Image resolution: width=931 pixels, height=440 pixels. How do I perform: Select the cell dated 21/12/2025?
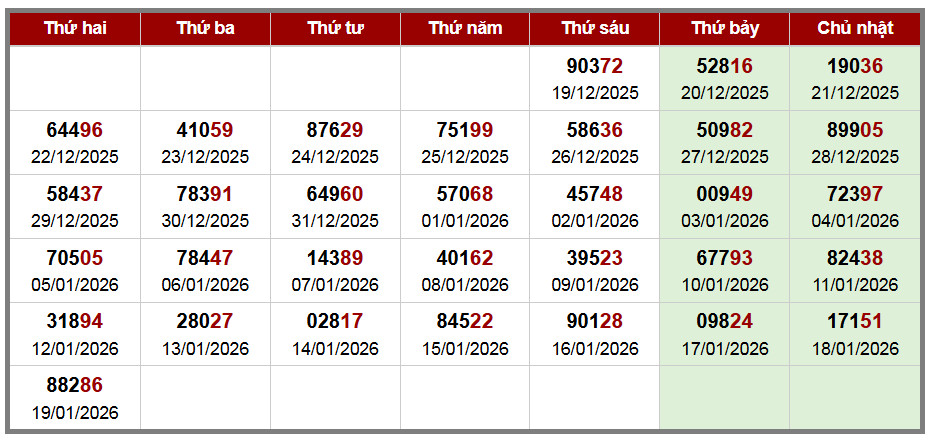(855, 79)
